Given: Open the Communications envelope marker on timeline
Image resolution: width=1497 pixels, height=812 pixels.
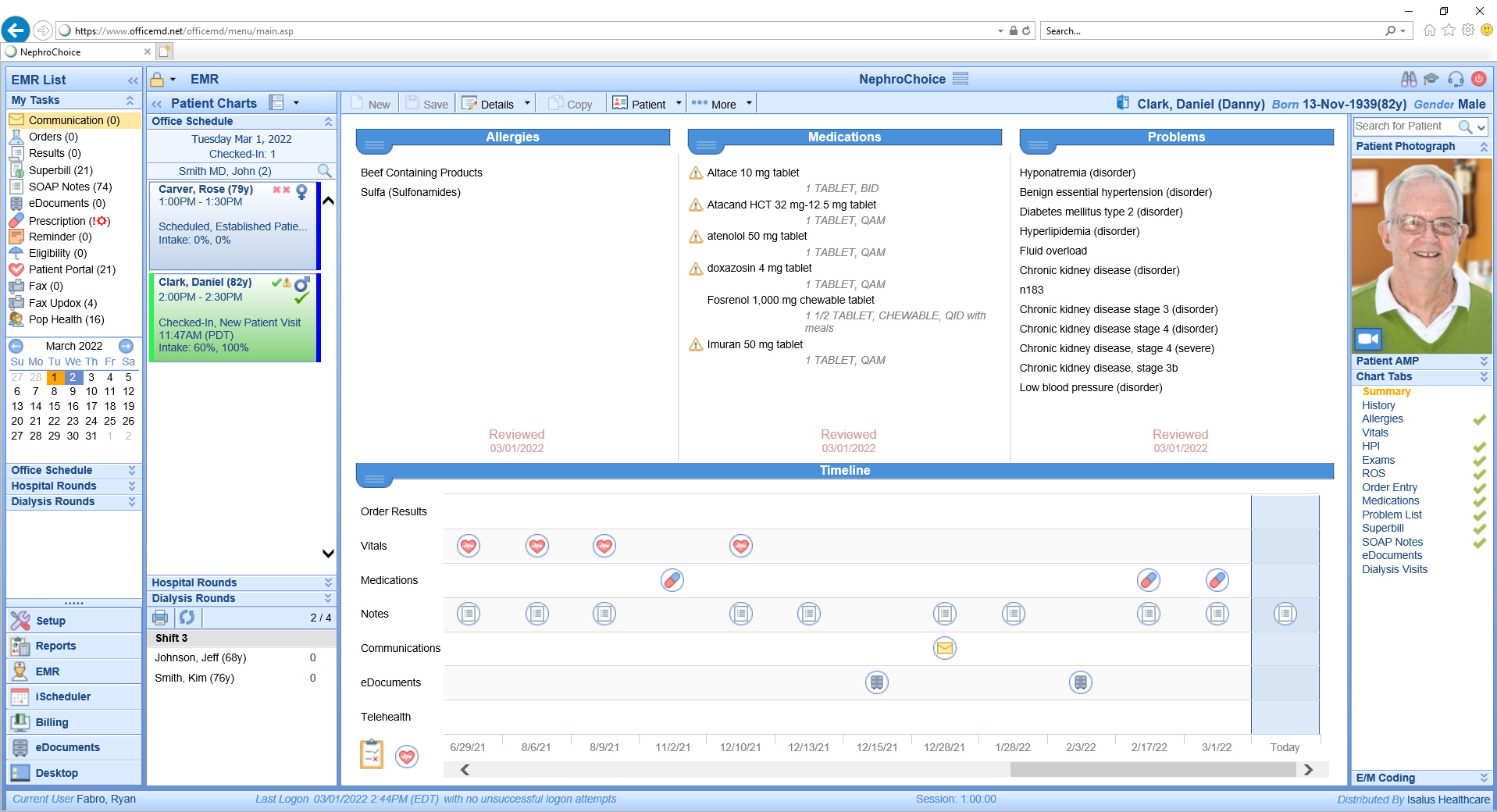Looking at the screenshot, I should coord(945,648).
